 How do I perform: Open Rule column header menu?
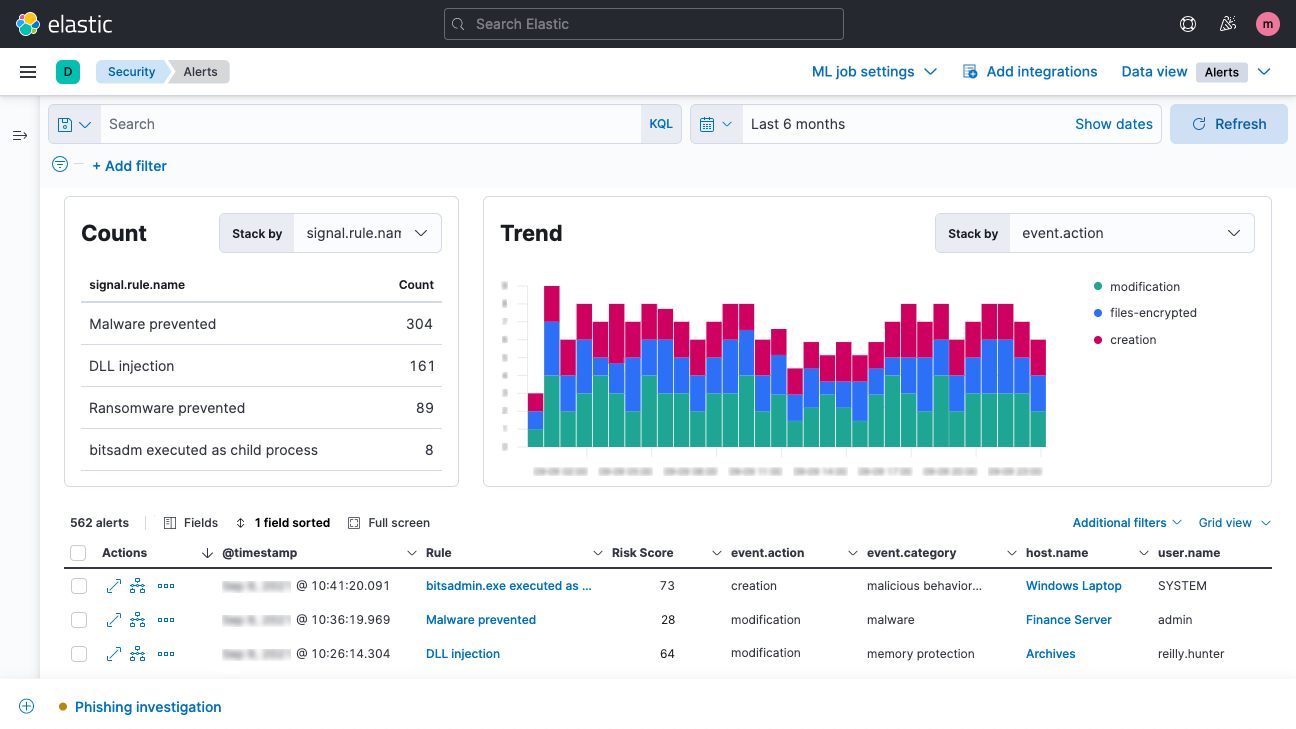[x=598, y=553]
